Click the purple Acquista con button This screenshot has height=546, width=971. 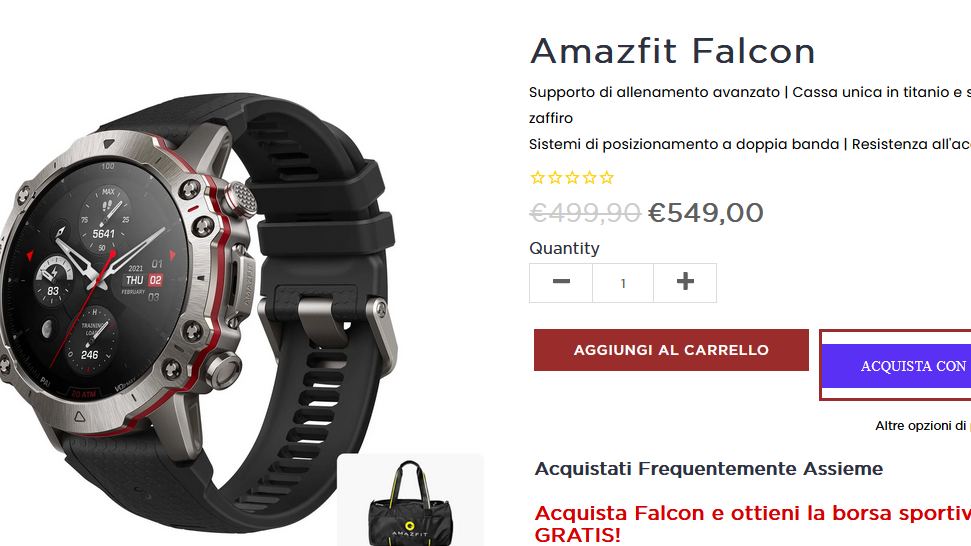pos(897,366)
